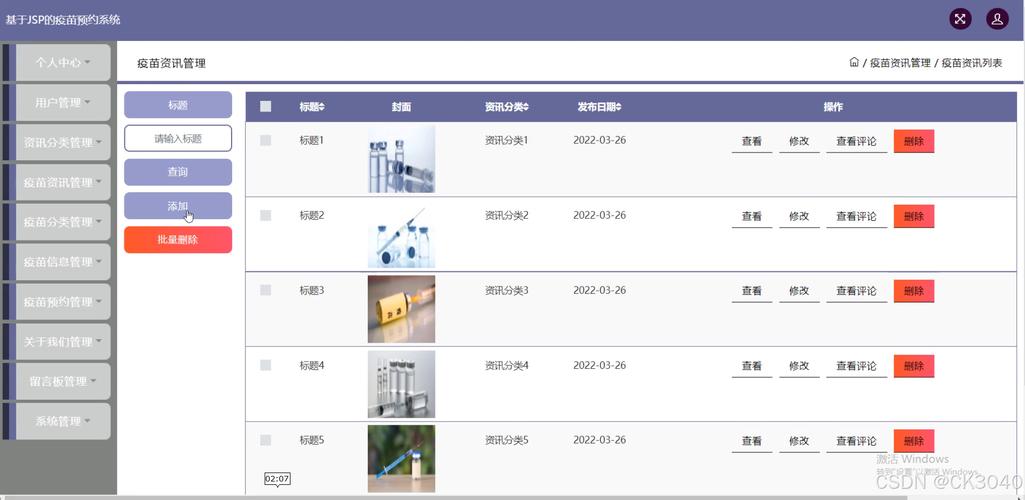Screen dimensions: 1025x500
Task: Expand the 资讯分类管理 sidebar menu
Action: tap(63, 142)
